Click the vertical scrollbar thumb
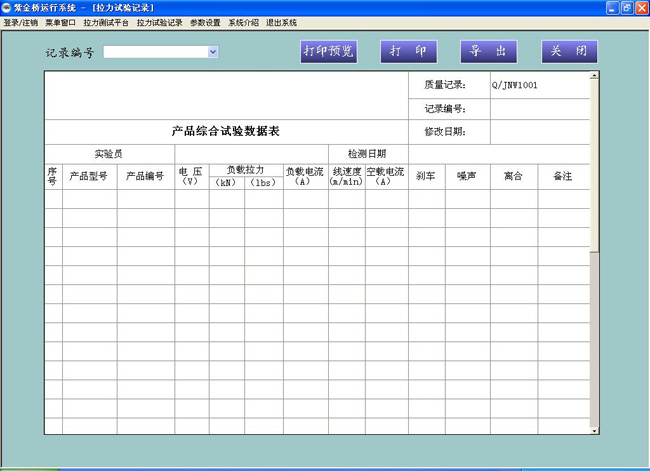 coord(594,165)
